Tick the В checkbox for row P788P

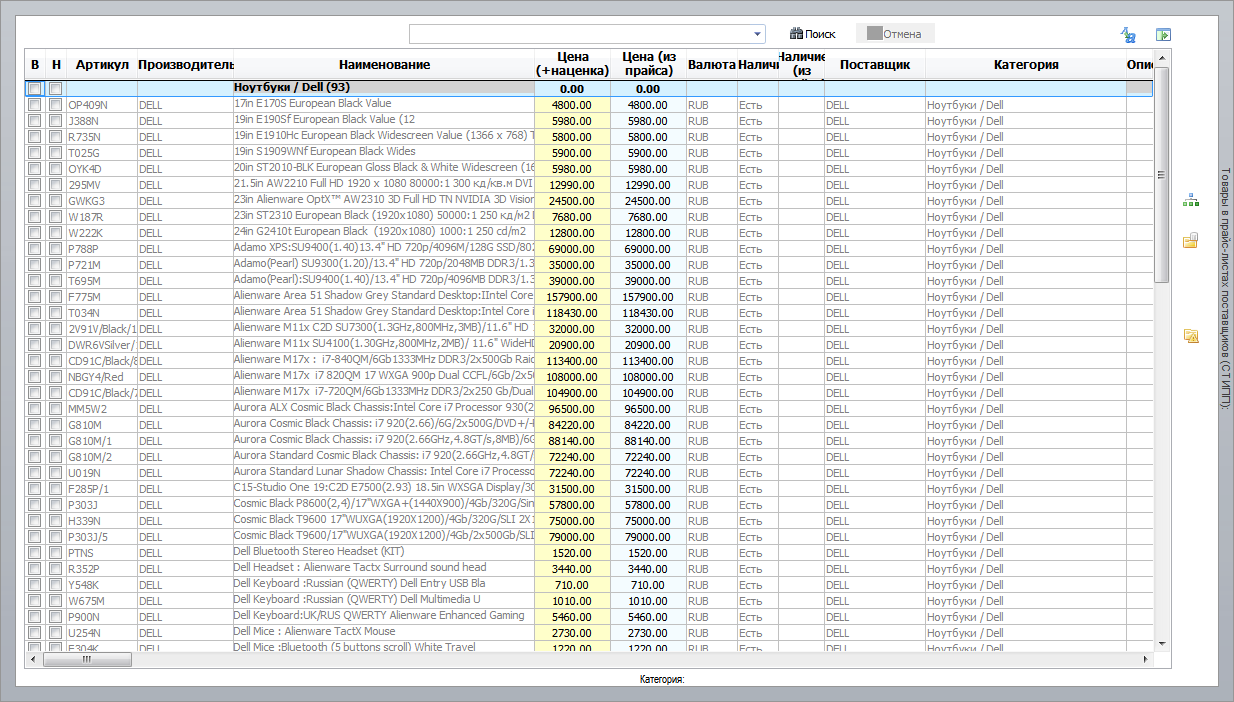click(x=35, y=248)
